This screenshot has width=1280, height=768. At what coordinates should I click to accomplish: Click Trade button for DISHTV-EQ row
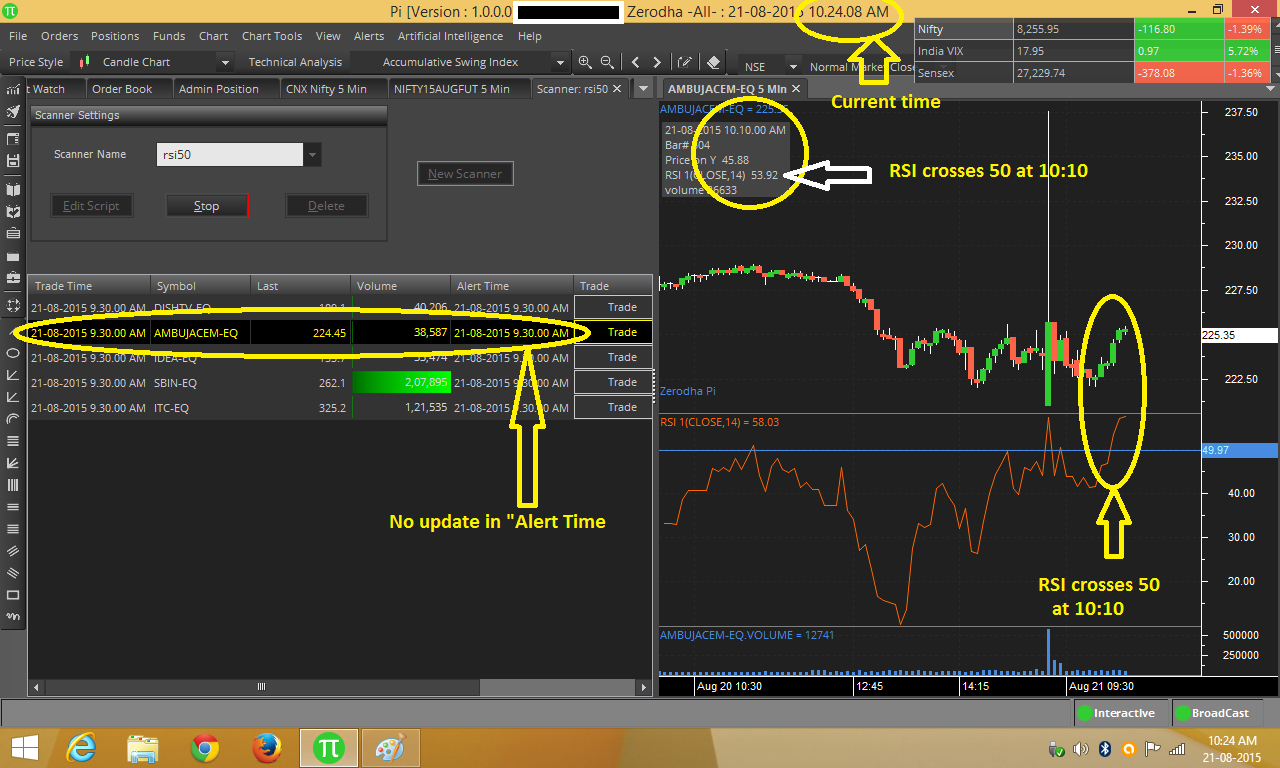tap(613, 307)
